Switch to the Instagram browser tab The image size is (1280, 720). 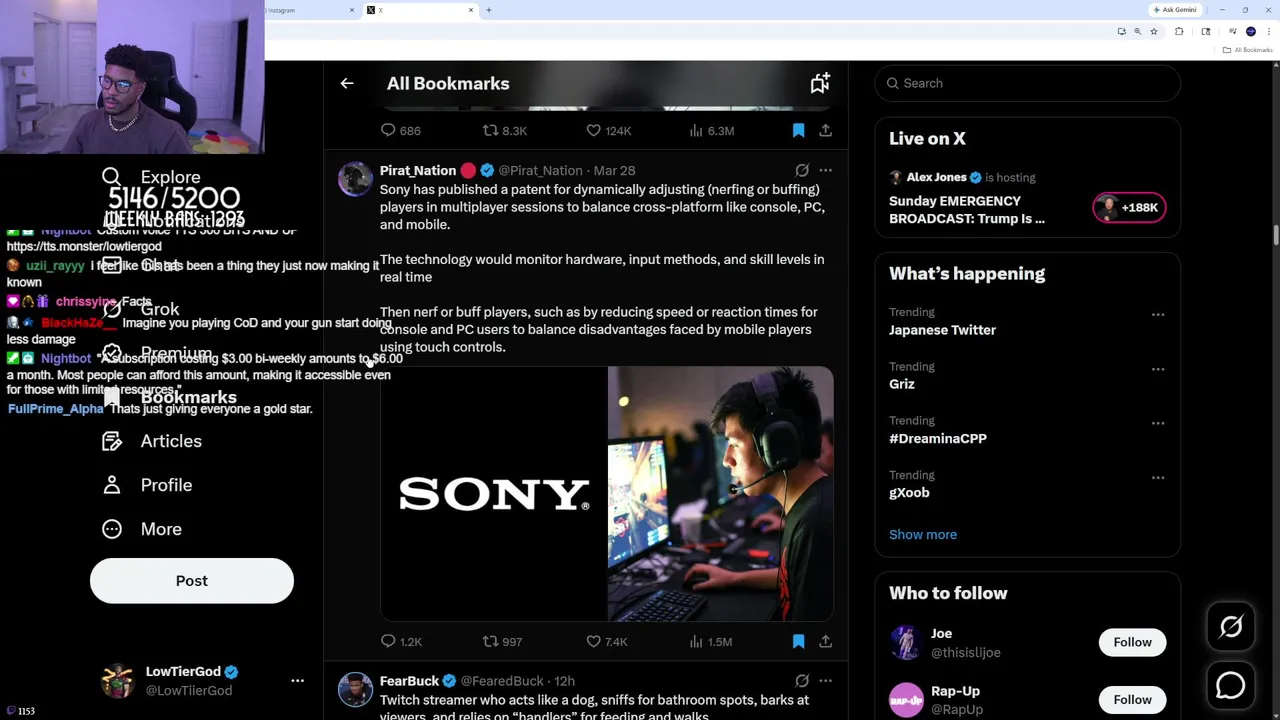(308, 10)
